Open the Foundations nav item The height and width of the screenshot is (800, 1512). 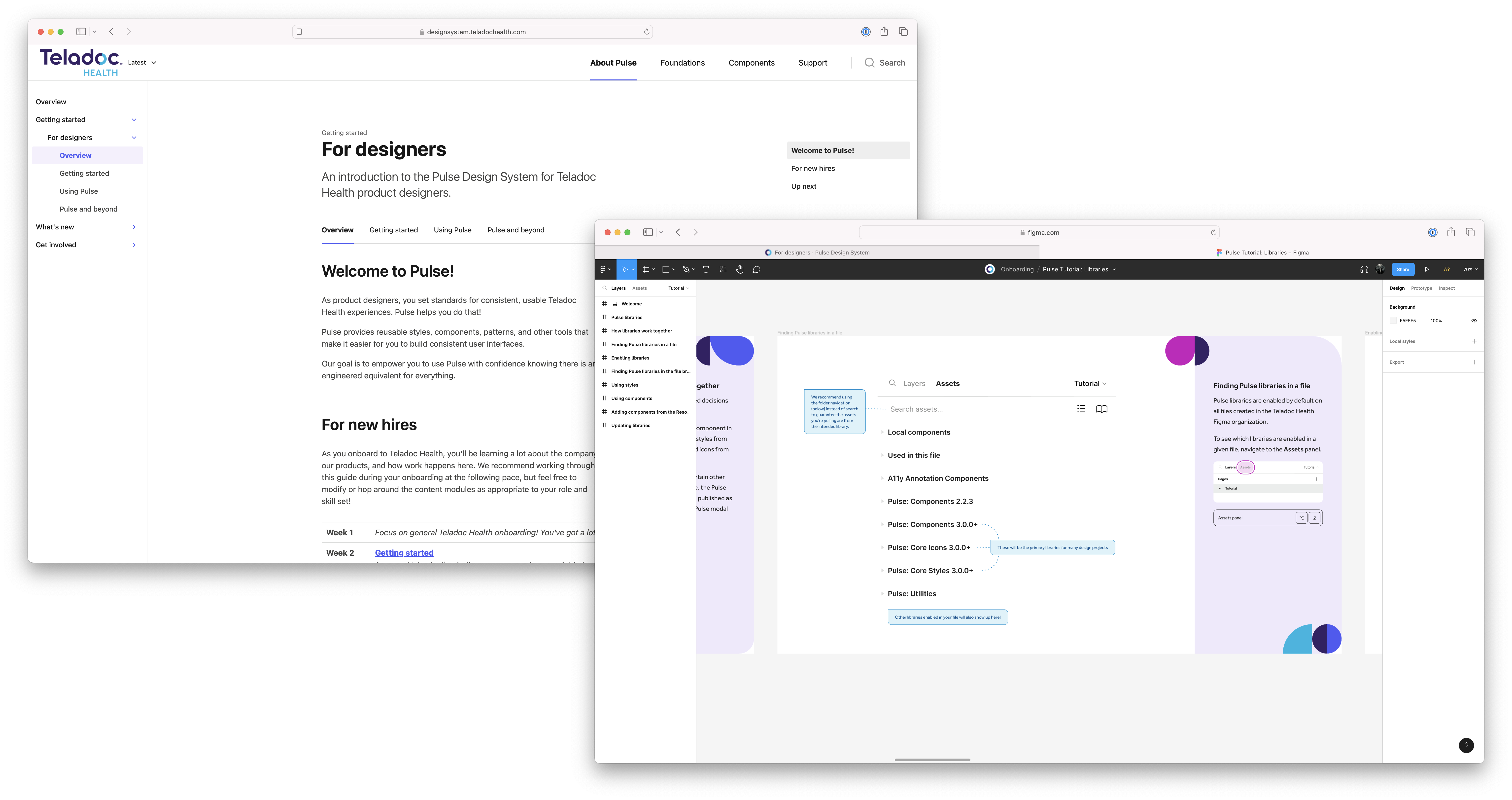coord(682,63)
